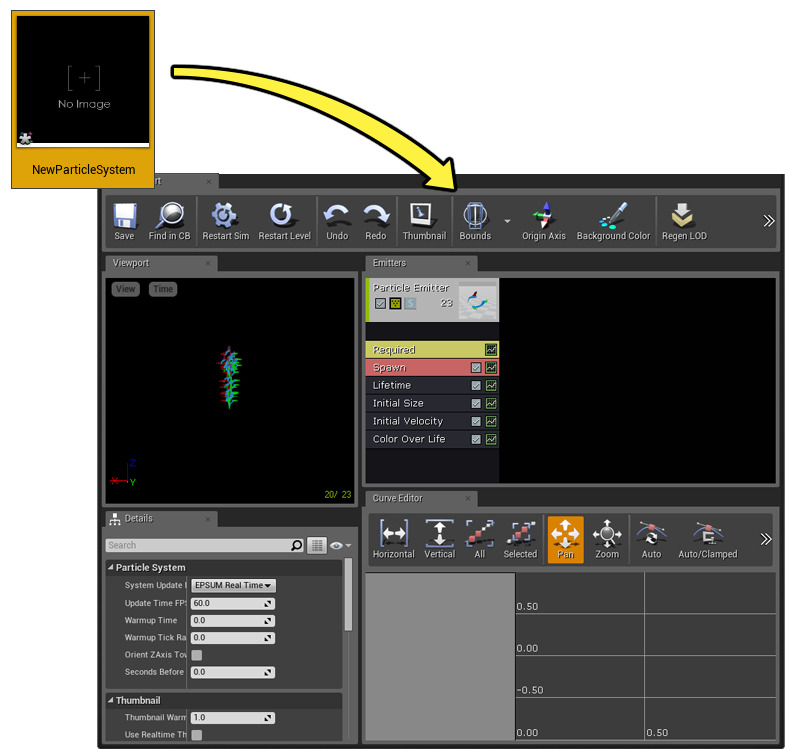This screenshot has width=785, height=749.
Task: Select the Lifetime module
Action: [432, 386]
